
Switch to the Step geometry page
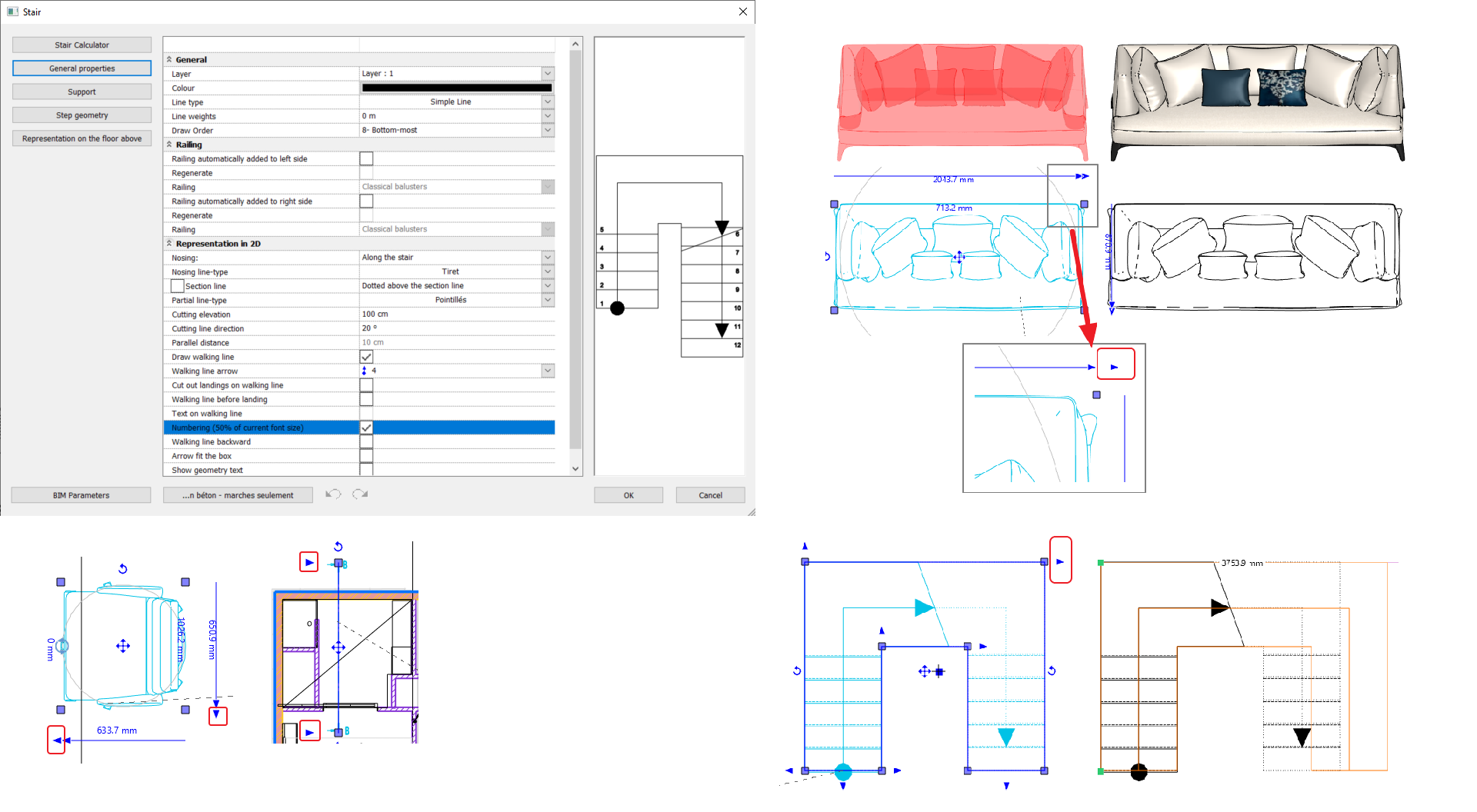click(82, 115)
